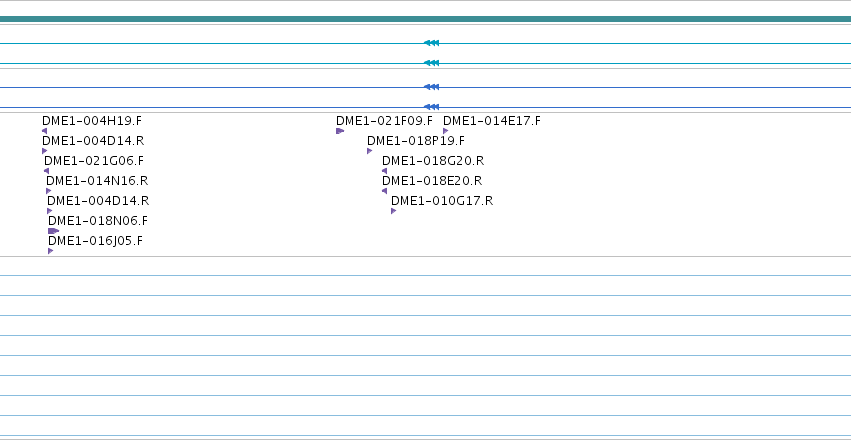Select the DME1-021F09.F feature label
851x440 pixels.
(384, 121)
